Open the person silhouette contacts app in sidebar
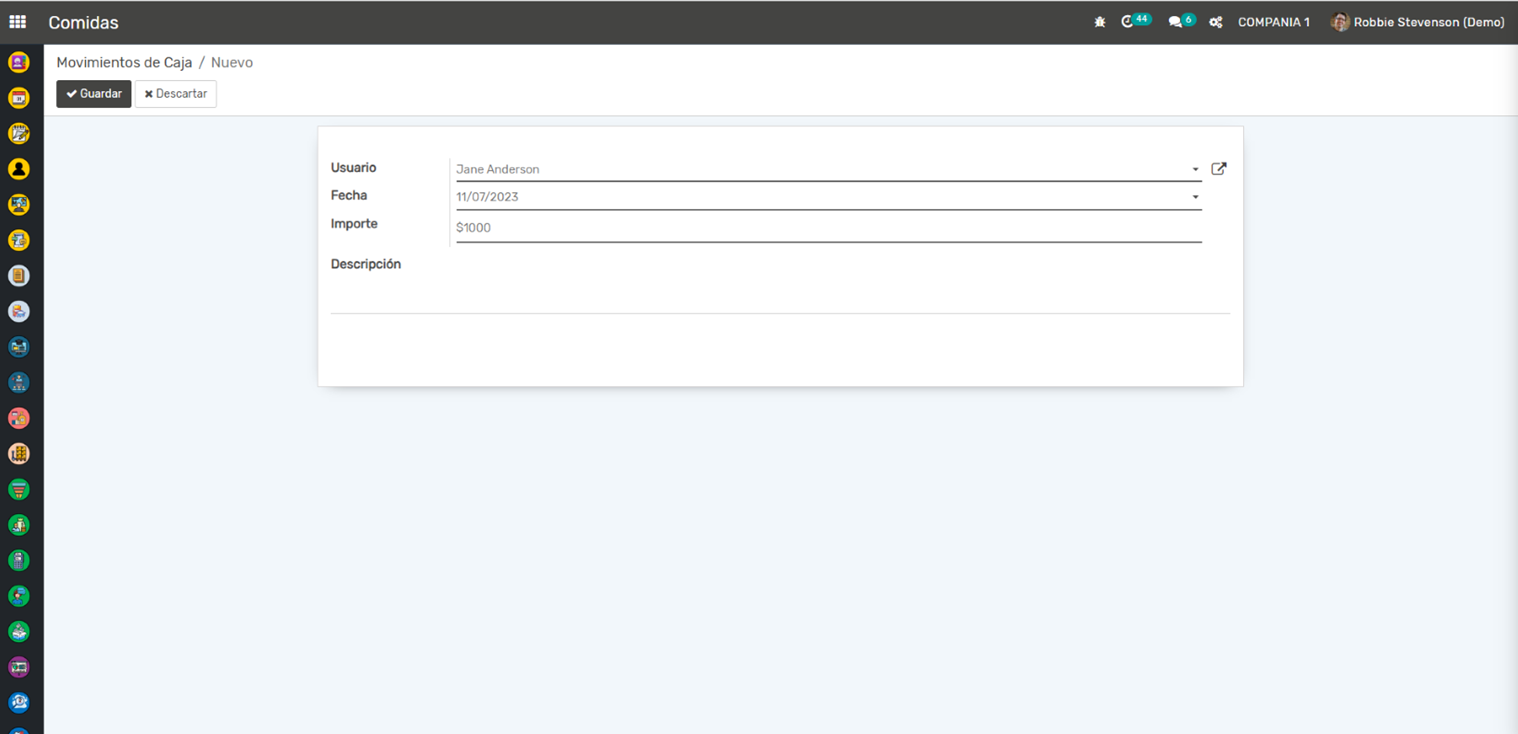This screenshot has height=734, width=1518. (x=18, y=169)
